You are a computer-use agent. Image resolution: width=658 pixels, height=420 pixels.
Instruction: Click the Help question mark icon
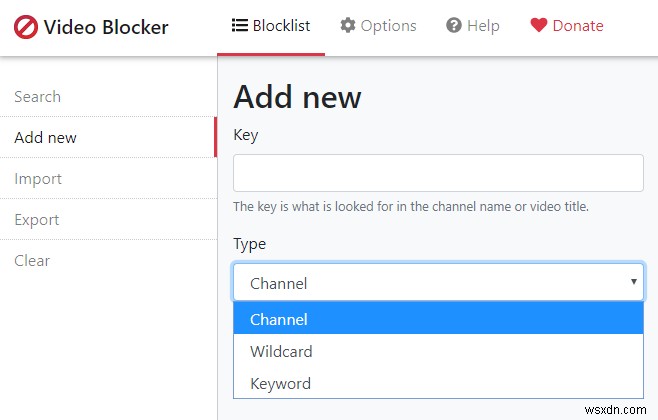tap(454, 25)
